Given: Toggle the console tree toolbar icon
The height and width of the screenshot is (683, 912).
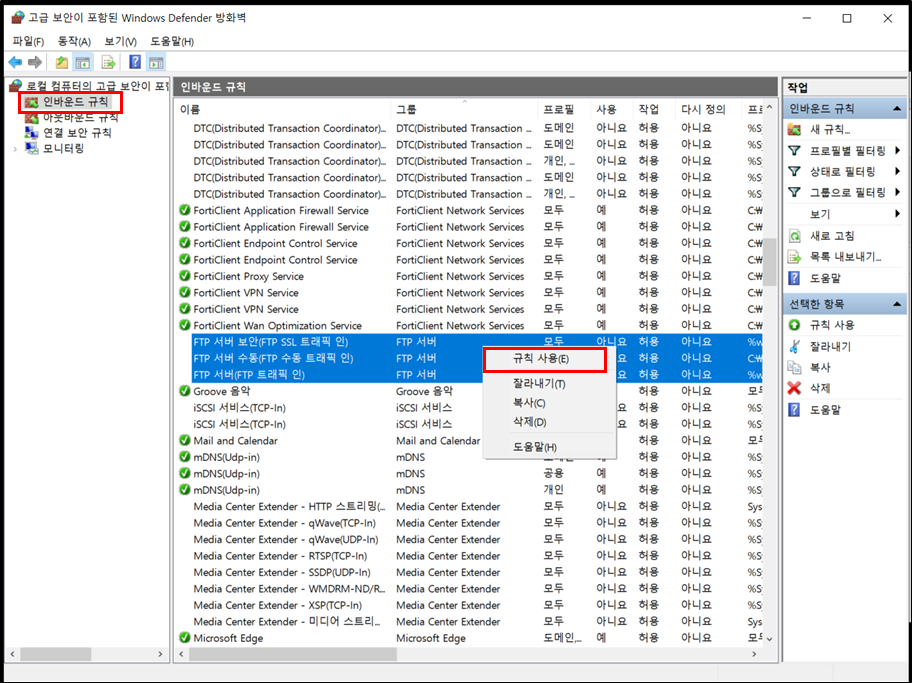Looking at the screenshot, I should (83, 62).
